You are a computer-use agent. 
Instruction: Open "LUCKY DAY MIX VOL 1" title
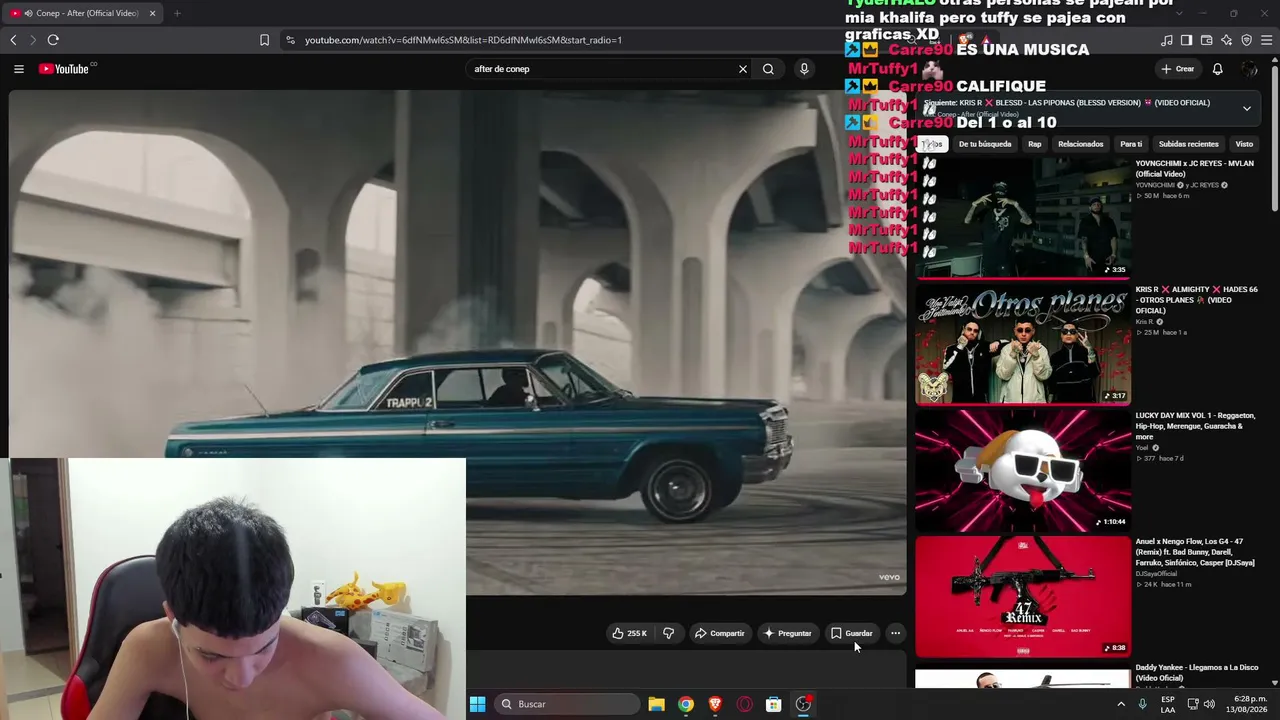[x=1195, y=426]
